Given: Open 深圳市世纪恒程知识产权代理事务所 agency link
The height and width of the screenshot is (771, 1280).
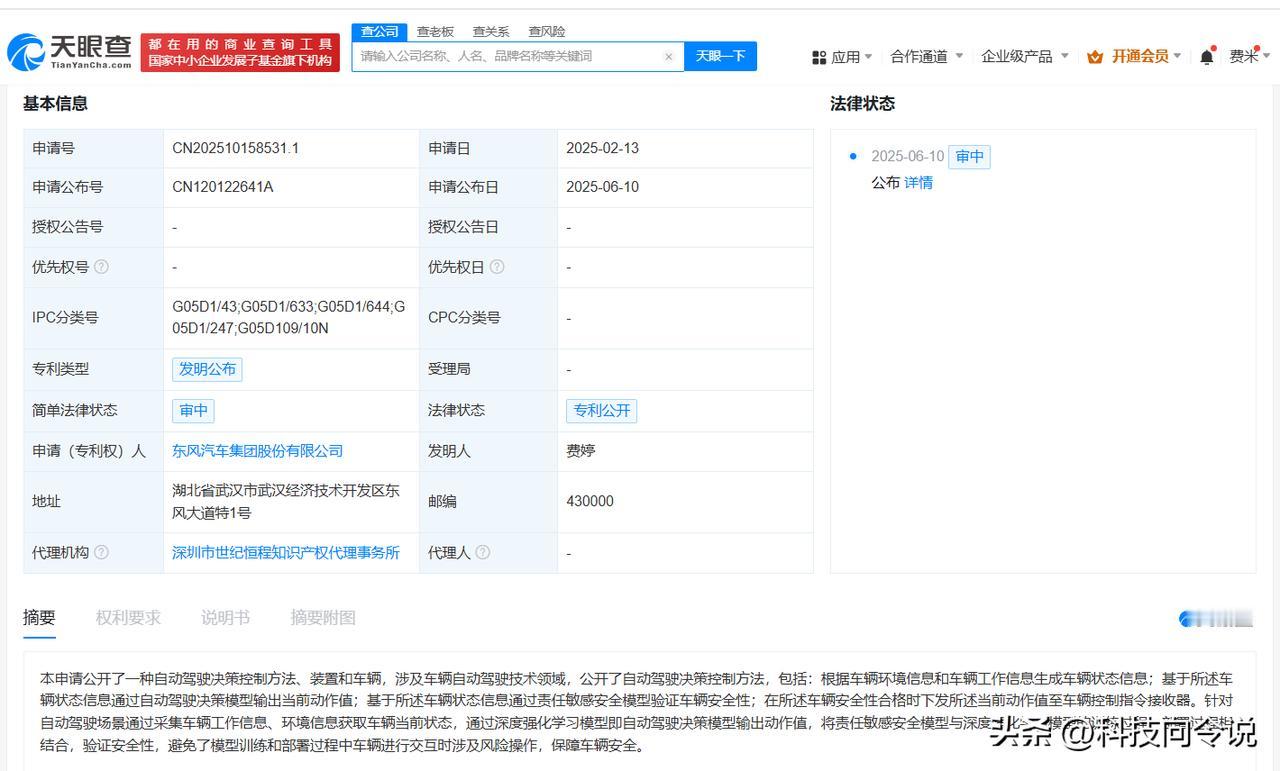Looking at the screenshot, I should 286,552.
